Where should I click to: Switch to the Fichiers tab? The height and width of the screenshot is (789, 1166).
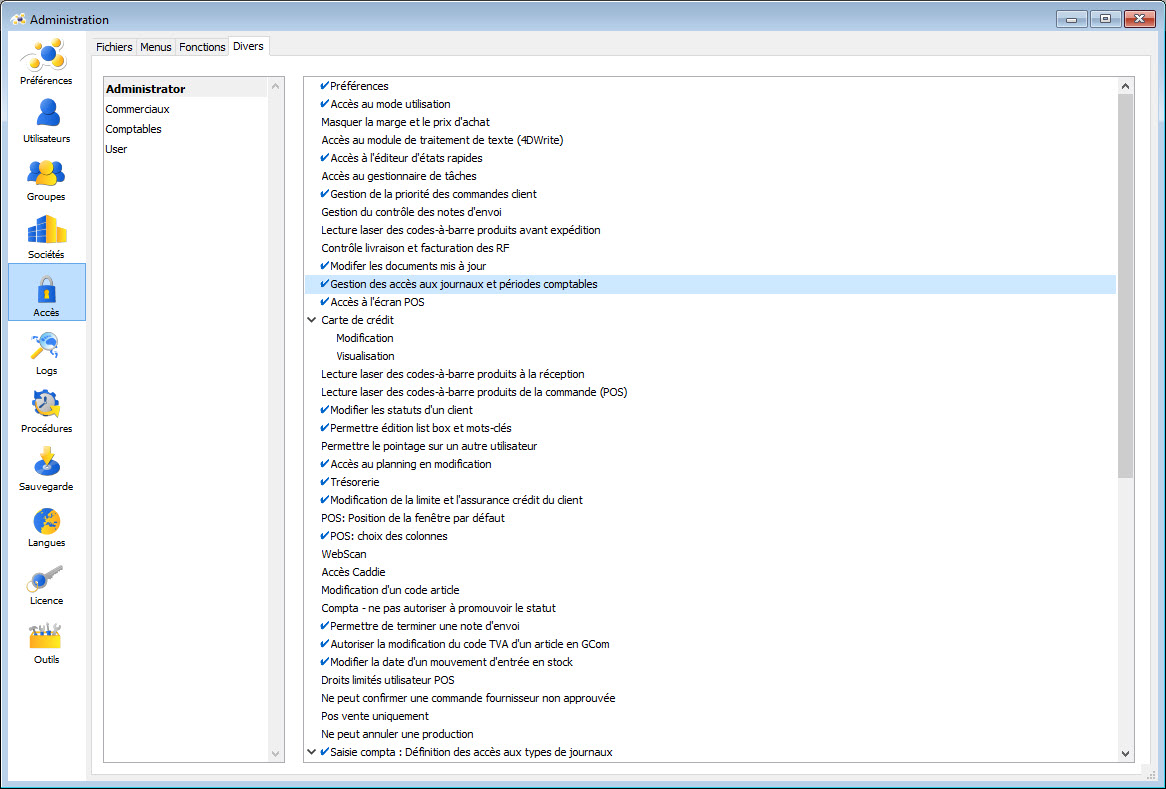click(114, 47)
